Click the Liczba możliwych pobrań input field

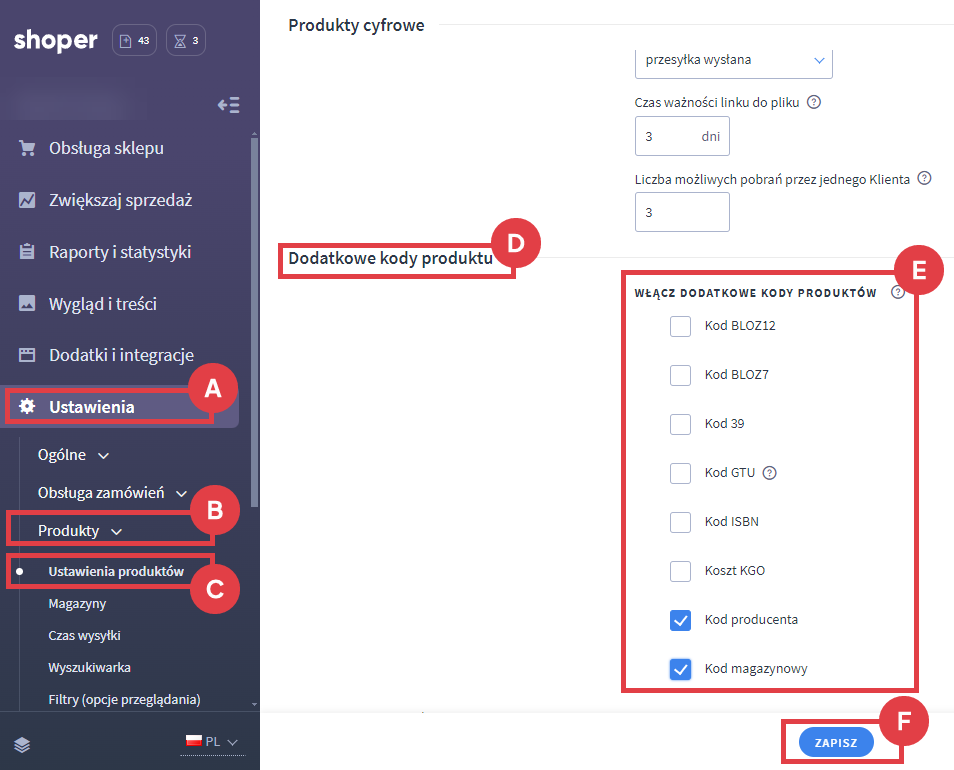(681, 213)
